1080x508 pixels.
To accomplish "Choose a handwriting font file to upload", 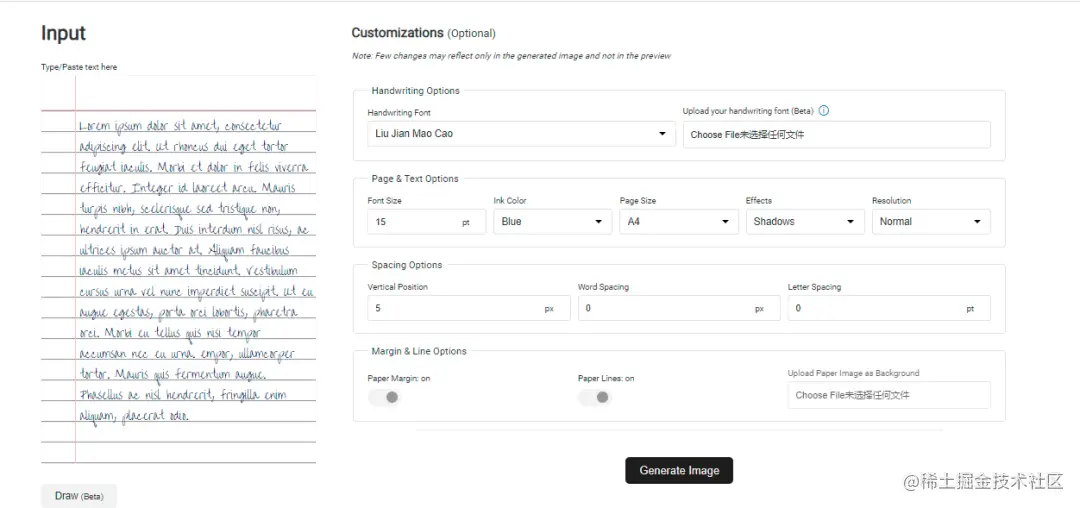I will [836, 134].
